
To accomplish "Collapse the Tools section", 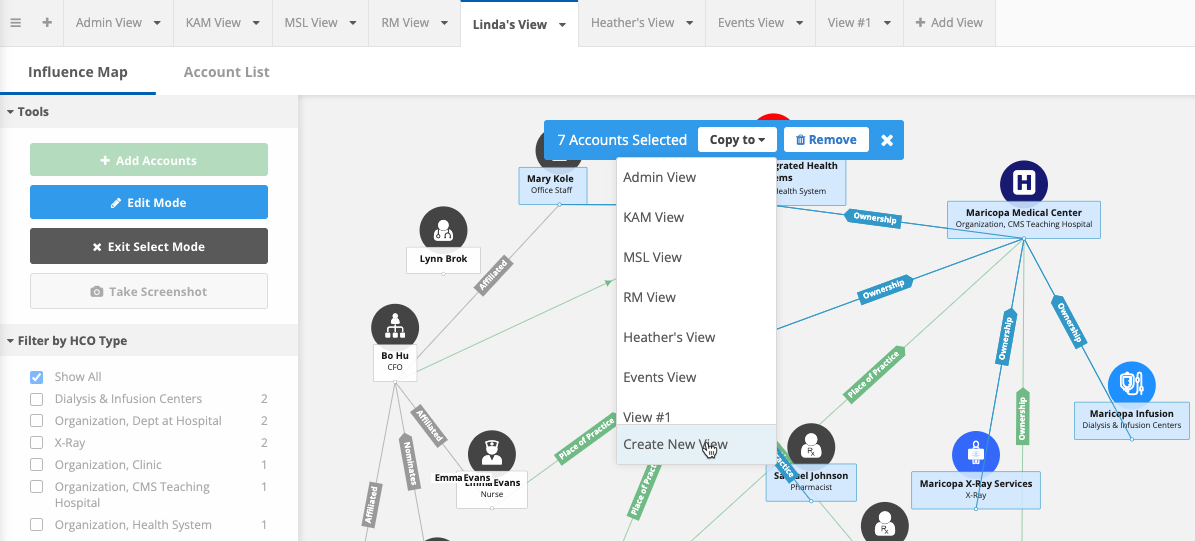I will point(10,112).
